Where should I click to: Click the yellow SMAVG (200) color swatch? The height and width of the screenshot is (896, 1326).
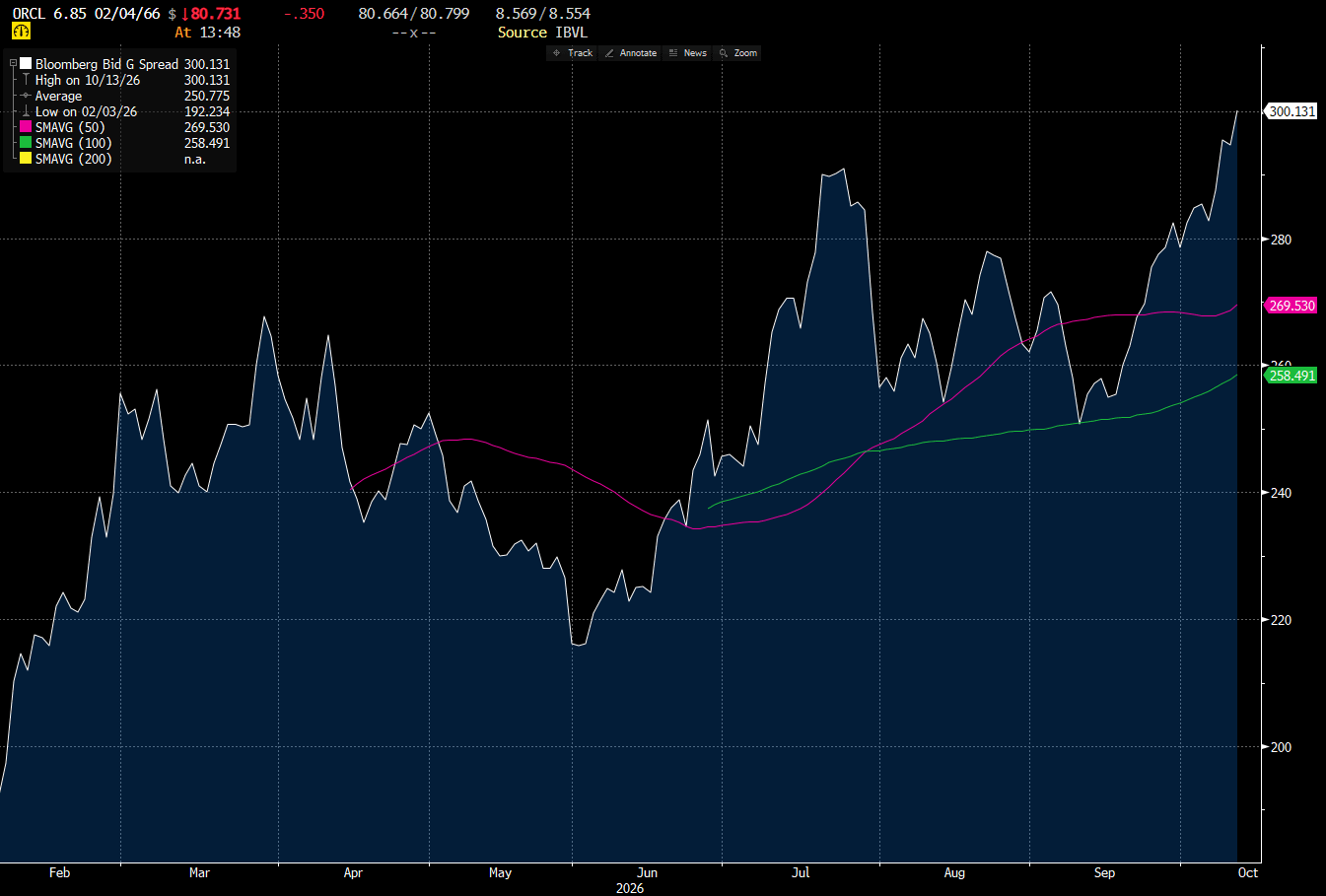click(x=26, y=159)
